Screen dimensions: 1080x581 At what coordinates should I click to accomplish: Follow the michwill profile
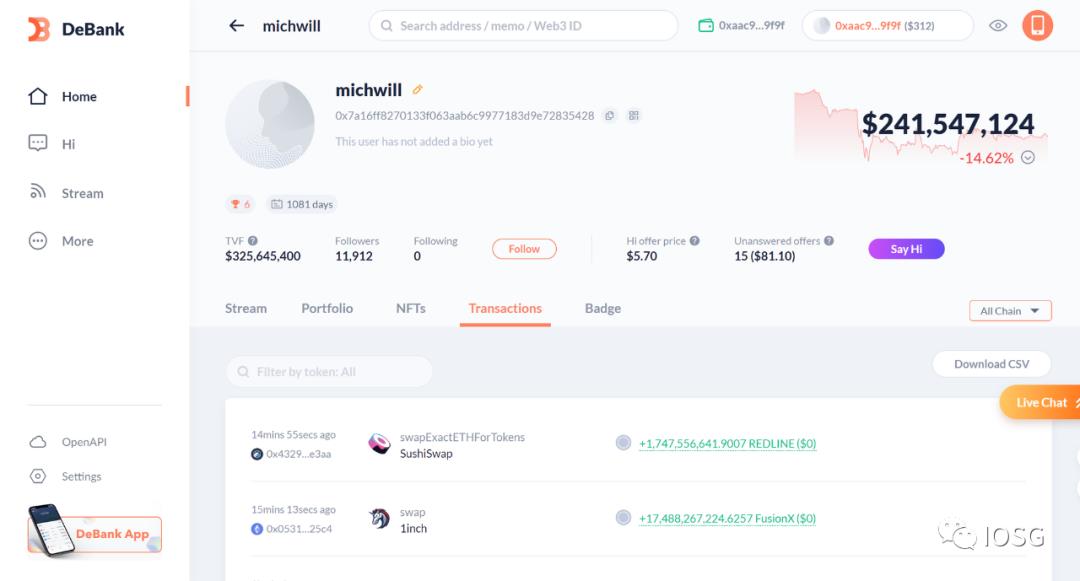[x=524, y=249]
